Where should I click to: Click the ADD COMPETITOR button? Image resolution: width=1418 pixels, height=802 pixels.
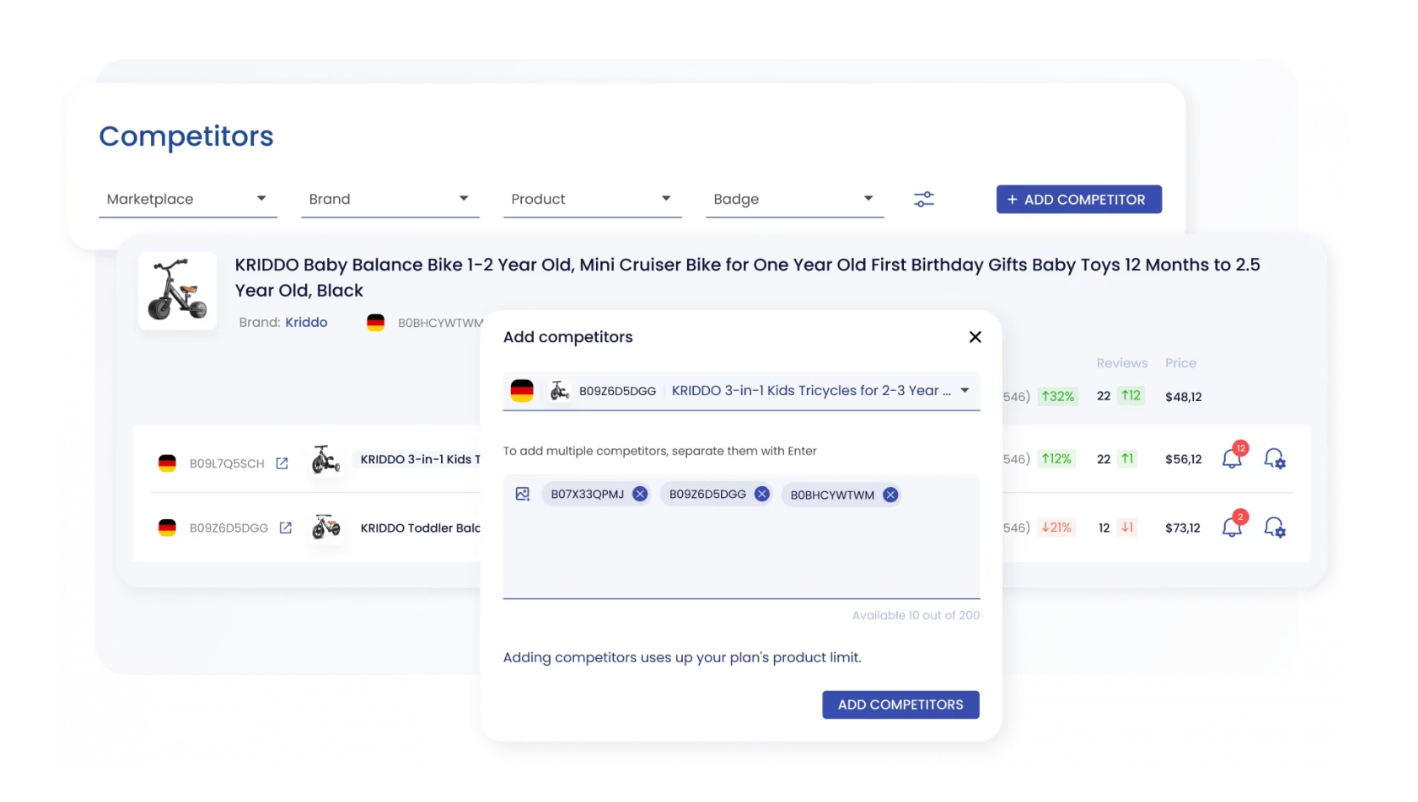pyautogui.click(x=1079, y=199)
